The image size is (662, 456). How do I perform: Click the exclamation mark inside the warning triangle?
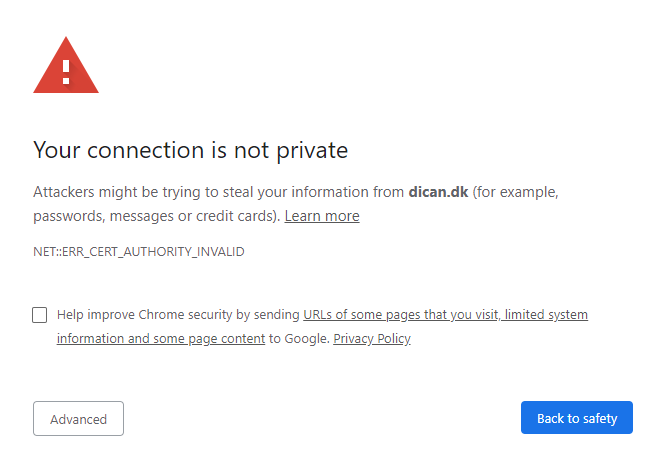tap(66, 71)
